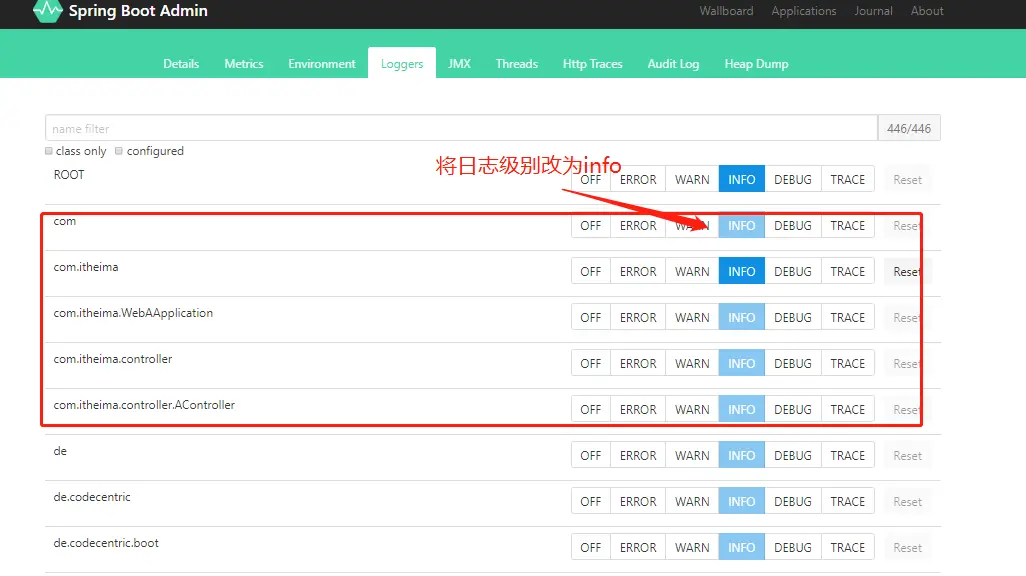This screenshot has height=576, width=1026.
Task: Click the Spring Boot Admin logo icon
Action: (x=48, y=11)
